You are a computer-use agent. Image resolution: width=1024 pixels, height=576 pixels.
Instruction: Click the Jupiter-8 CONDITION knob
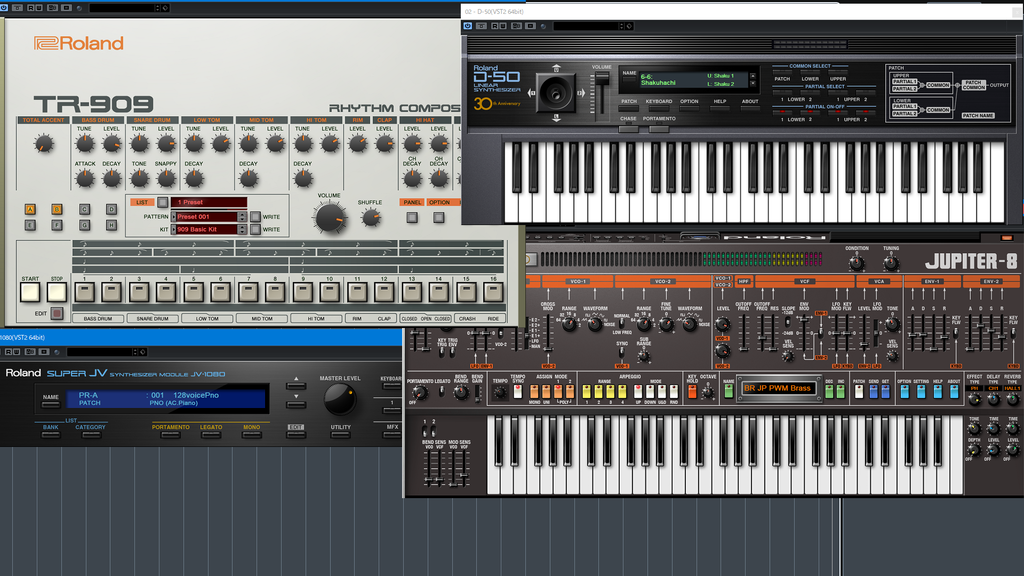[857, 263]
